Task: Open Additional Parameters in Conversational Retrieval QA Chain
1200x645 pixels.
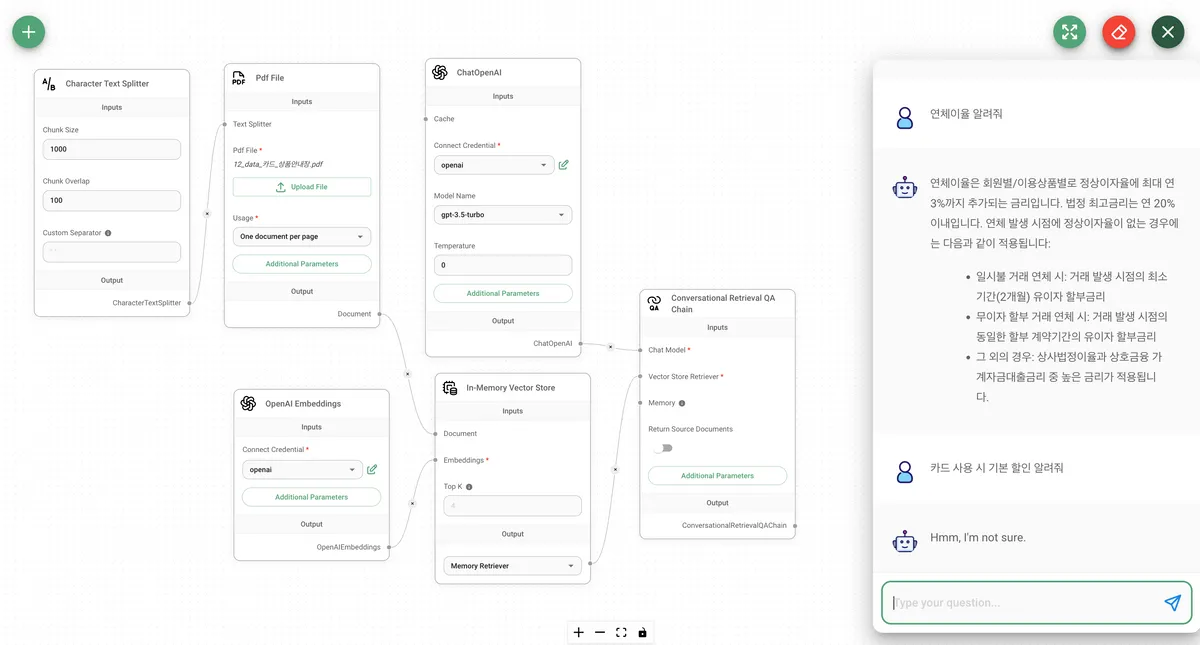Action: [x=717, y=476]
